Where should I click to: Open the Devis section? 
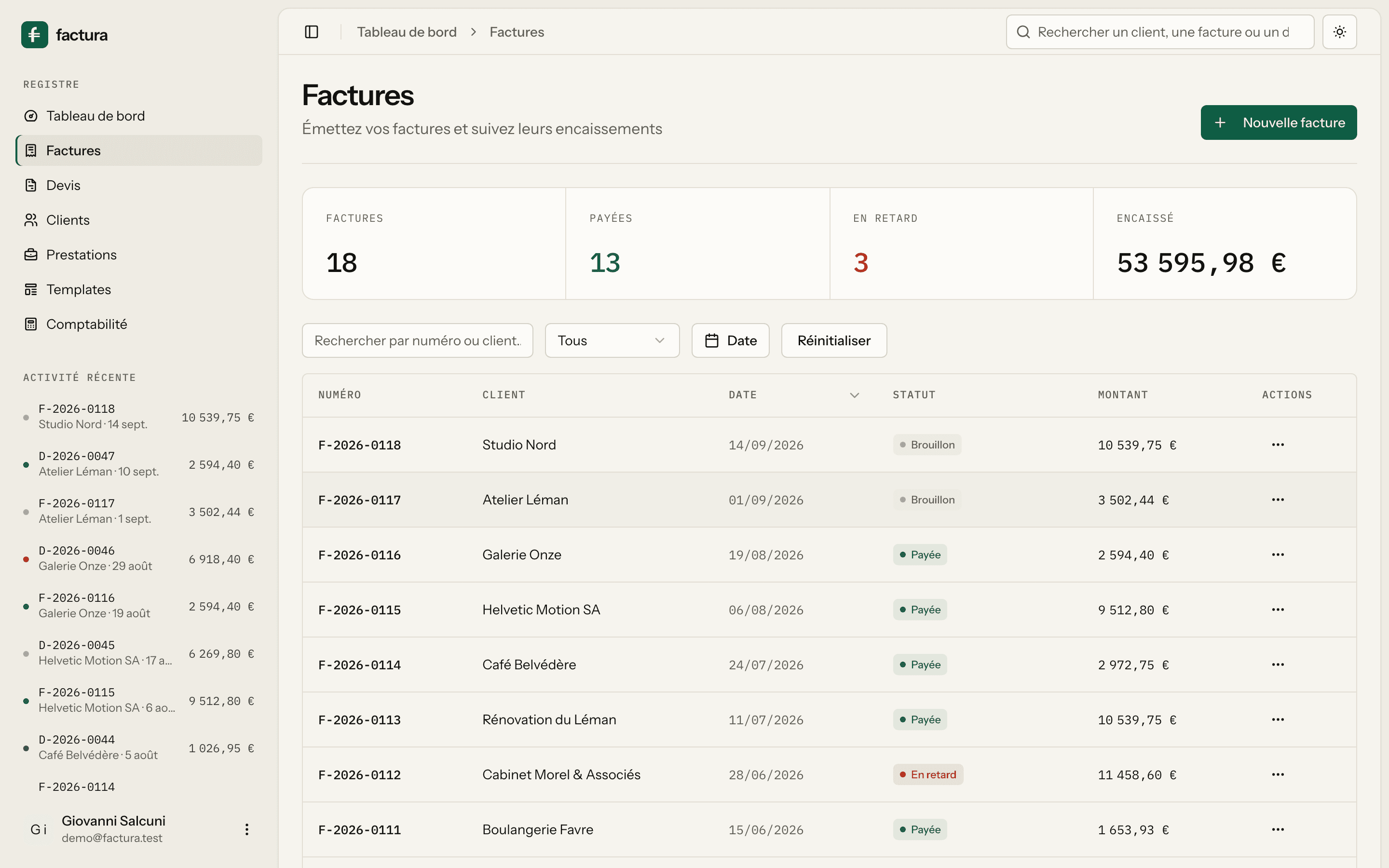tap(139, 186)
